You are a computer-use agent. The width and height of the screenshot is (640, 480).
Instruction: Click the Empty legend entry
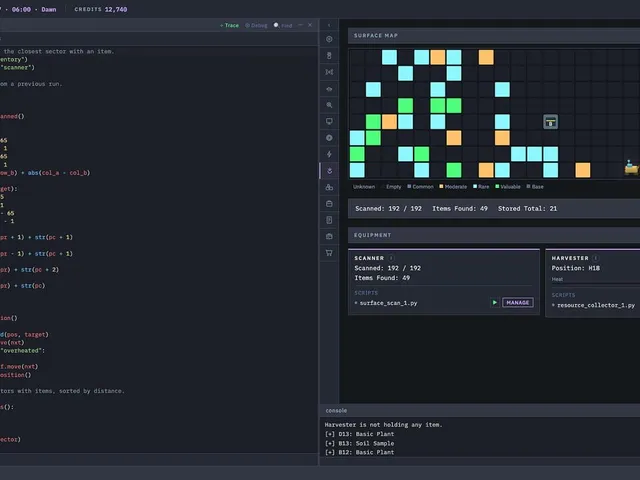click(391, 187)
